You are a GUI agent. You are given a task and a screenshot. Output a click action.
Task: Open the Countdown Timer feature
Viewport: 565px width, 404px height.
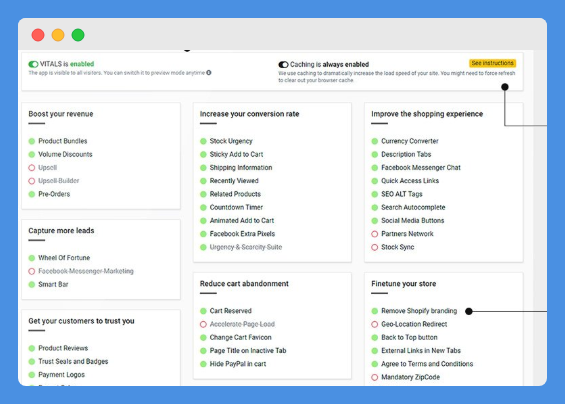pos(236,207)
